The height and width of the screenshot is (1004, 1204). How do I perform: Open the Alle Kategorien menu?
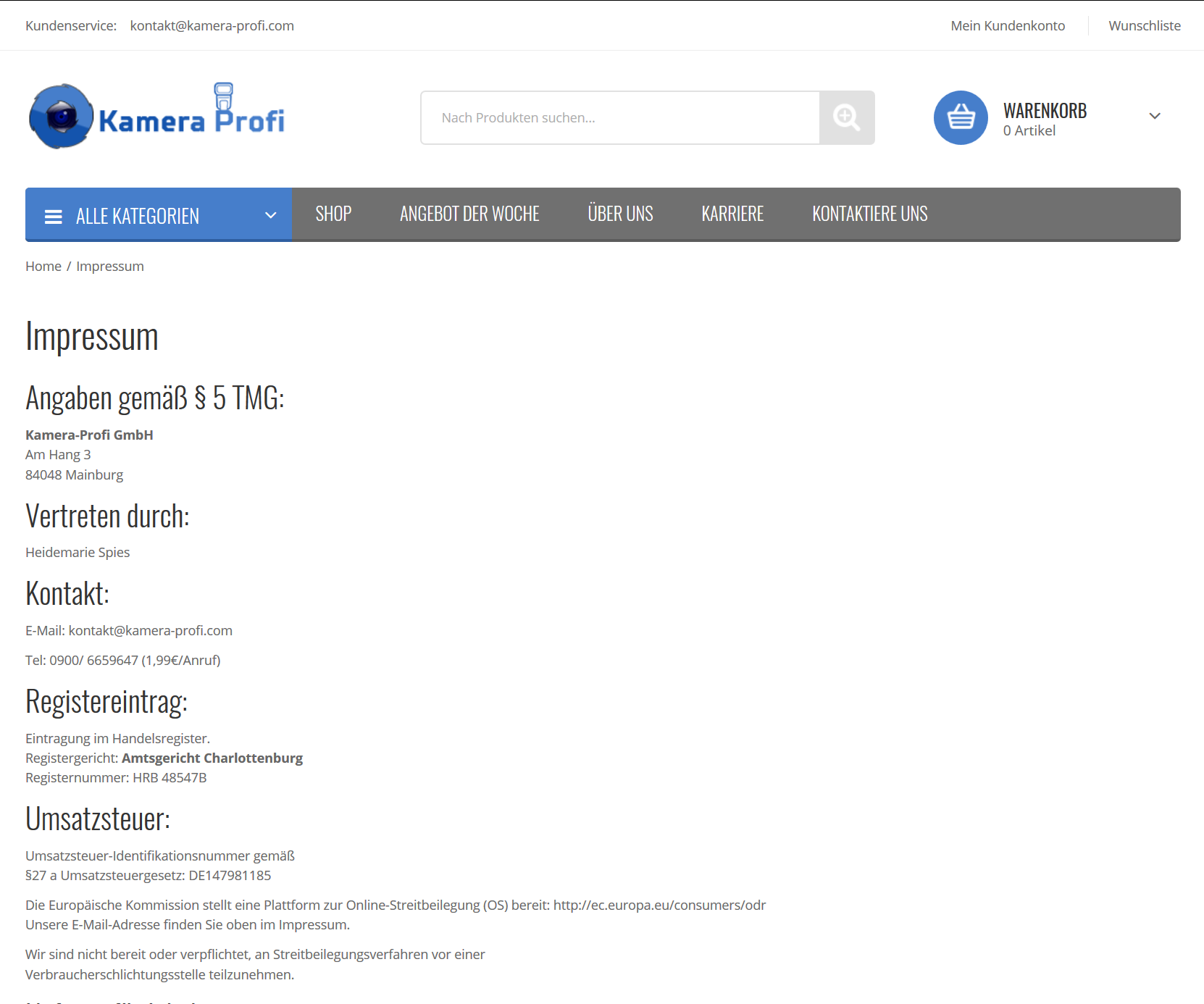(x=138, y=216)
